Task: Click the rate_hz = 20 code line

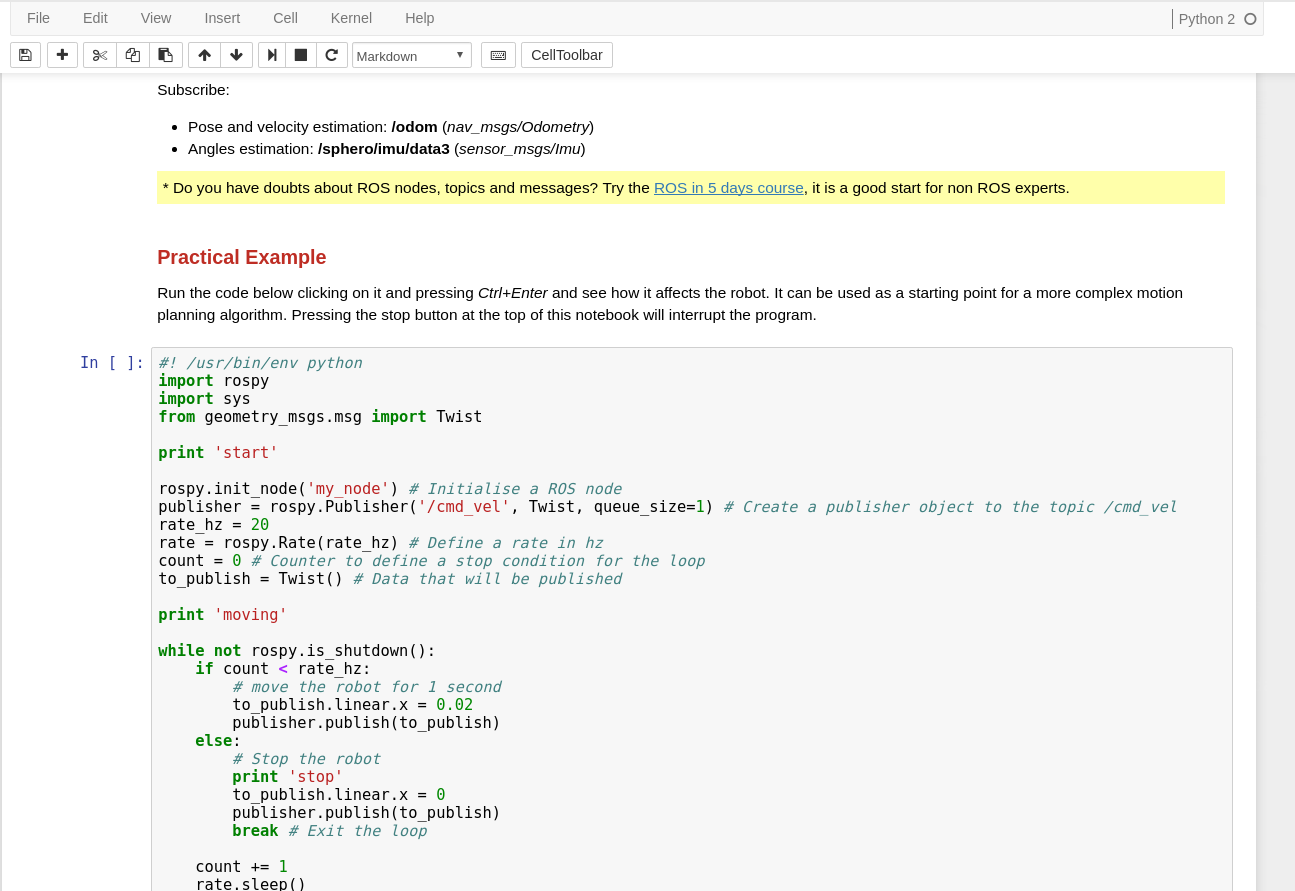Action: click(x=213, y=525)
